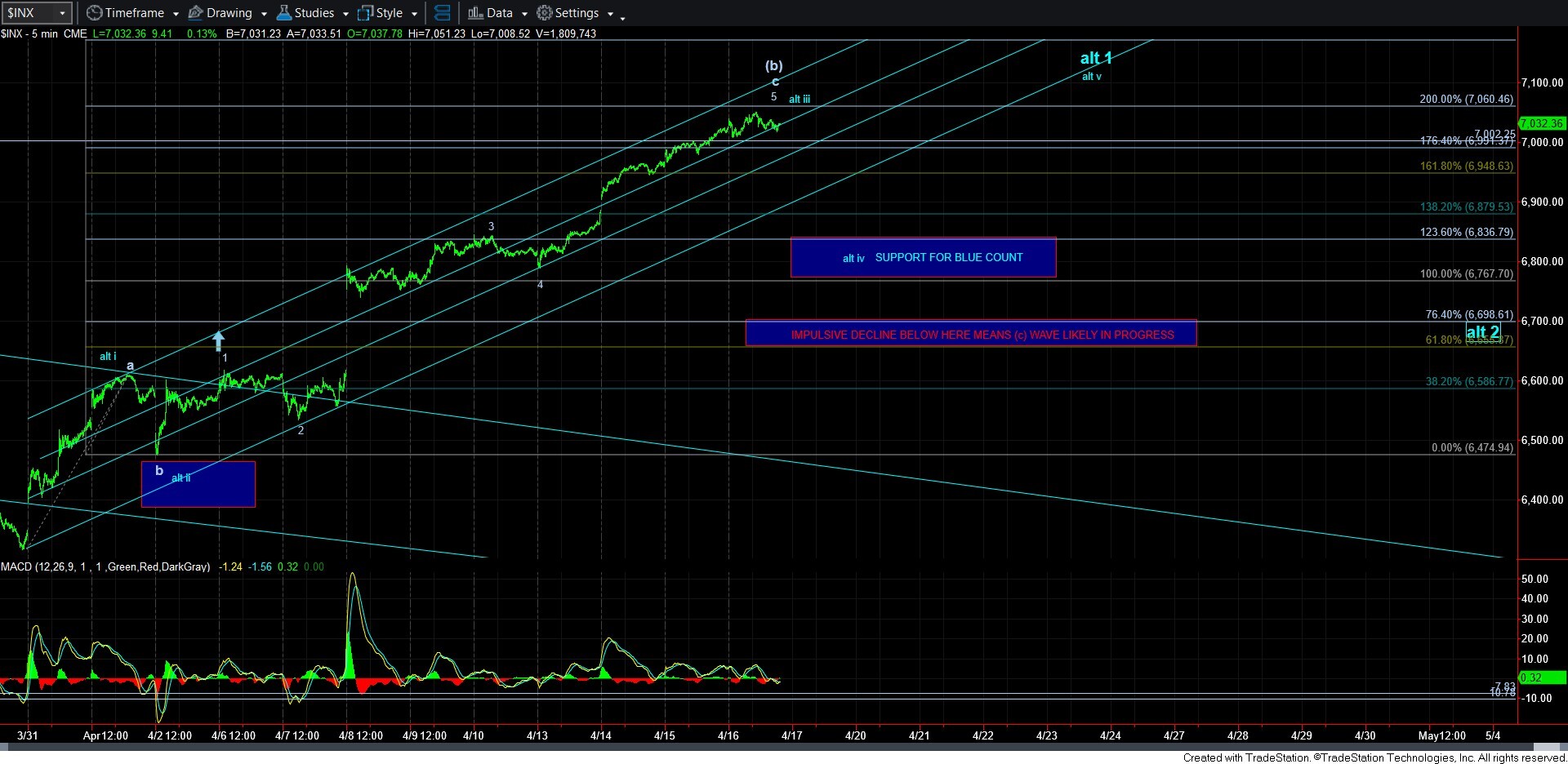The height and width of the screenshot is (764, 1568).
Task: Click the green 7,032.36 current price tag
Action: pyautogui.click(x=1542, y=123)
